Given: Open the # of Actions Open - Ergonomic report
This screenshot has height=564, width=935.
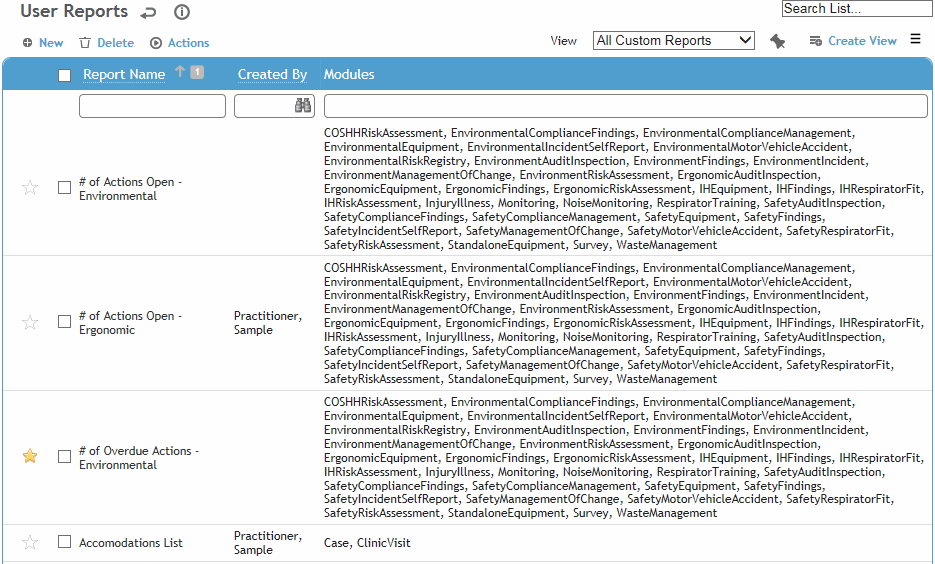Looking at the screenshot, I should (x=131, y=323).
